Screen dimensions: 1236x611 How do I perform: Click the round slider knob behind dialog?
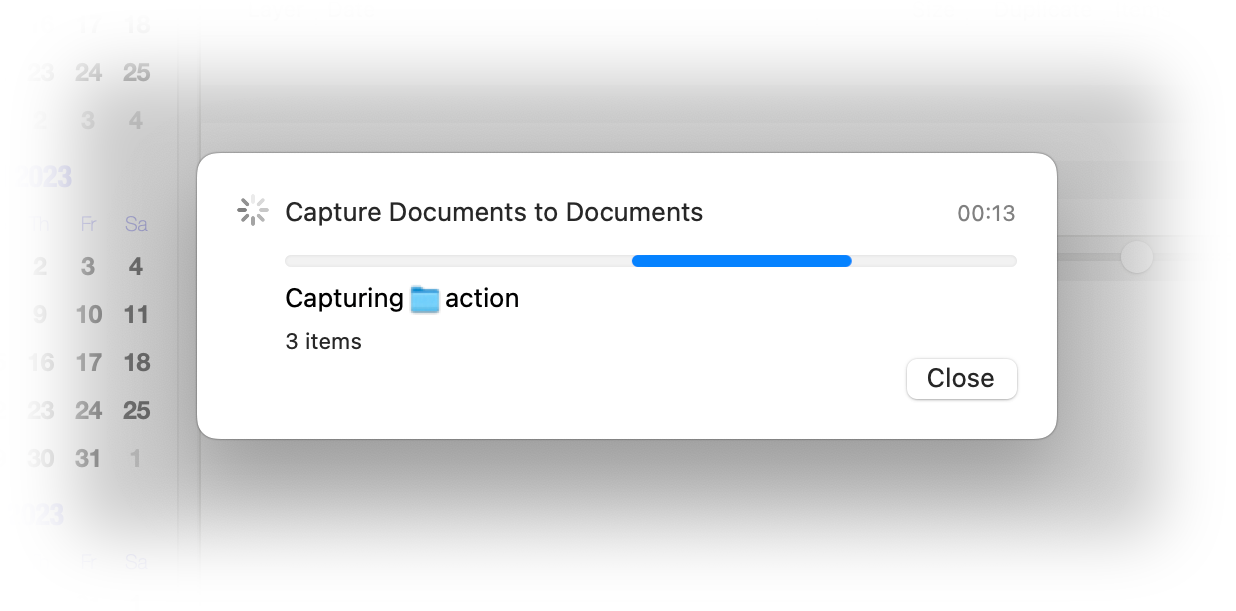pyautogui.click(x=1136, y=257)
